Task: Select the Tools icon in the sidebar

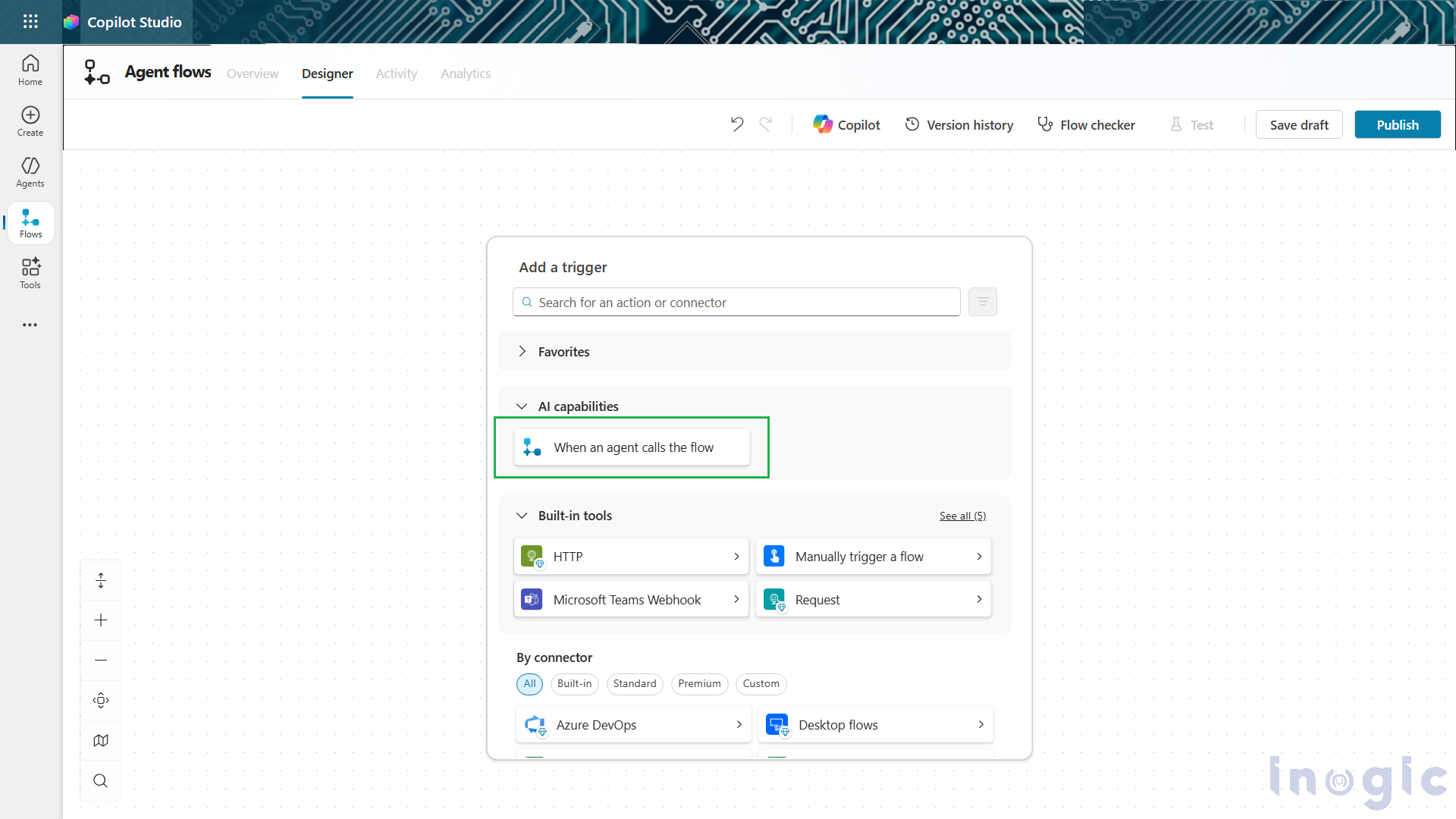Action: tap(30, 273)
